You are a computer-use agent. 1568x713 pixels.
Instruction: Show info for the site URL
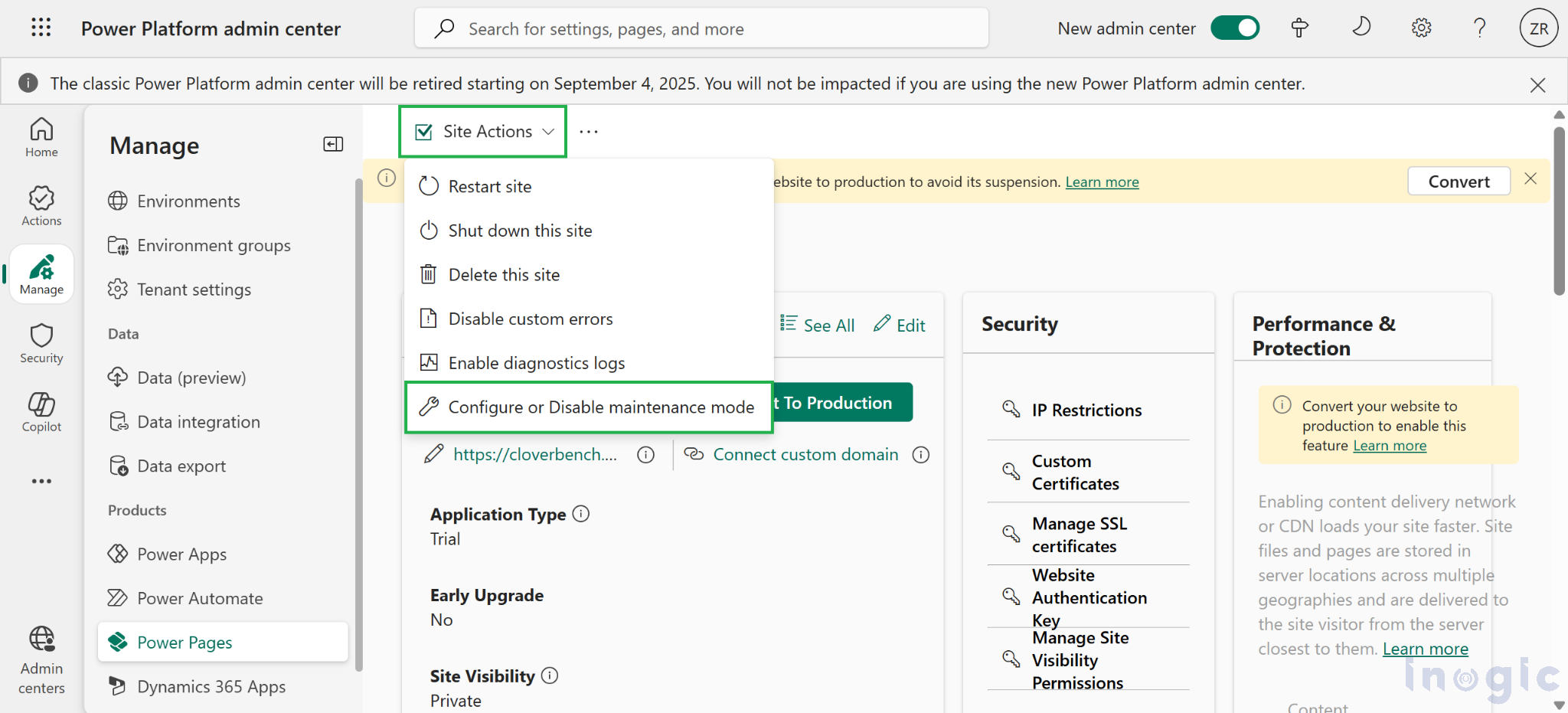(x=646, y=455)
